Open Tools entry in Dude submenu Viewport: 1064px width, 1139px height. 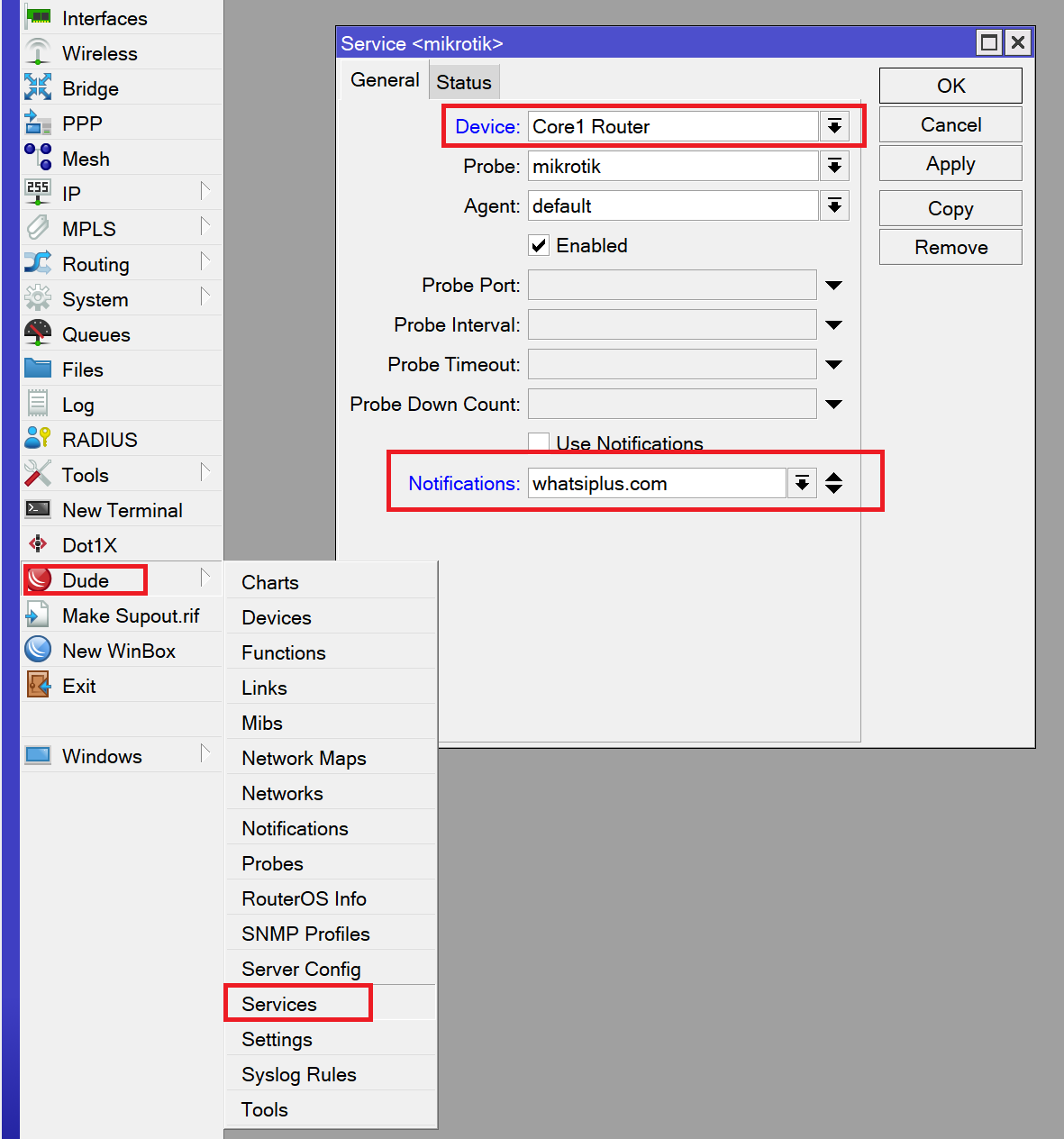331,1109
